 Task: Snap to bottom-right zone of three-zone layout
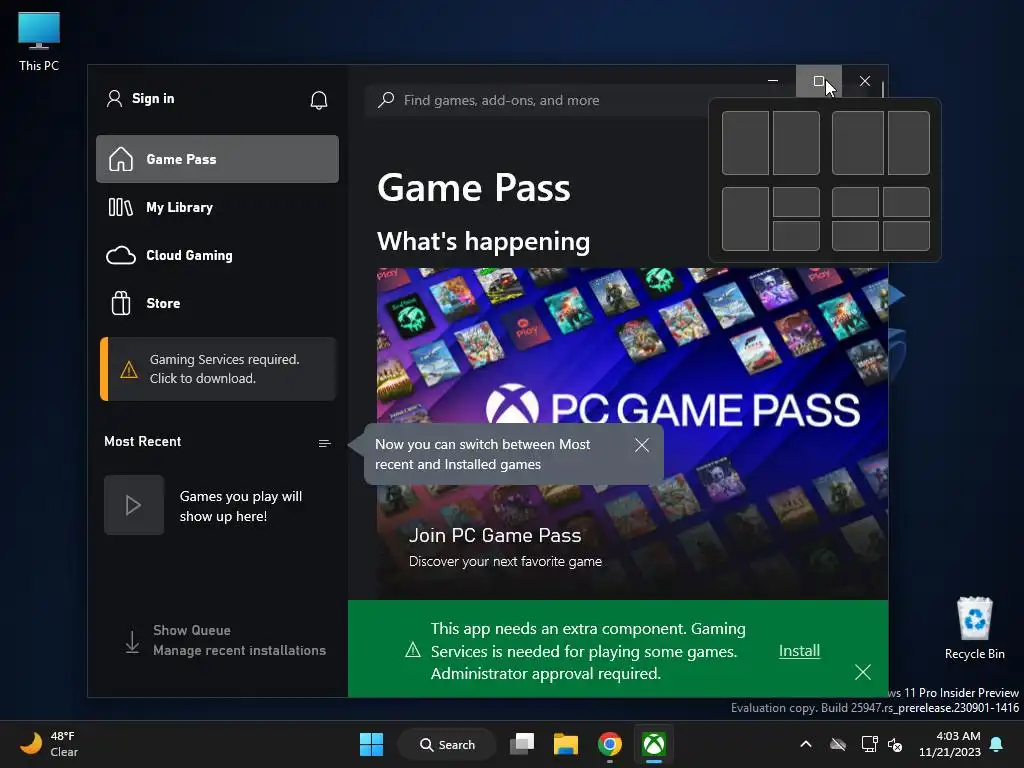(x=796, y=236)
